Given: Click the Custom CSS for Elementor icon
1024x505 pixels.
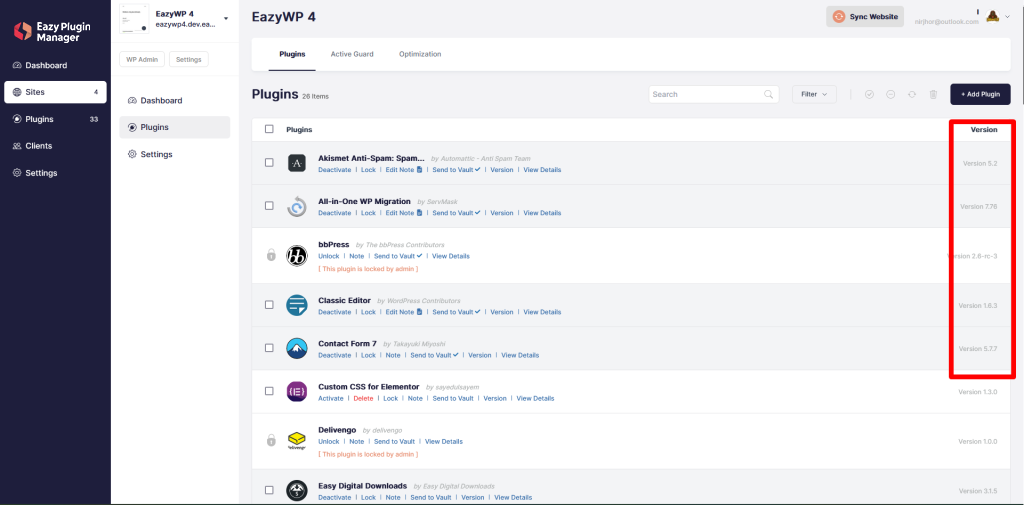Looking at the screenshot, I should [x=297, y=391].
